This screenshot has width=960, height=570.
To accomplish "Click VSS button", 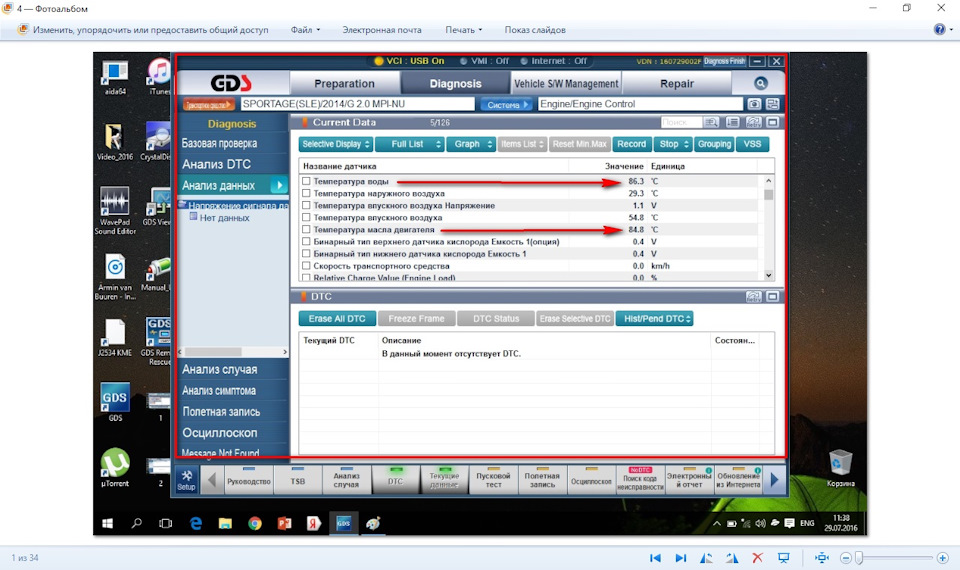I will [x=752, y=144].
